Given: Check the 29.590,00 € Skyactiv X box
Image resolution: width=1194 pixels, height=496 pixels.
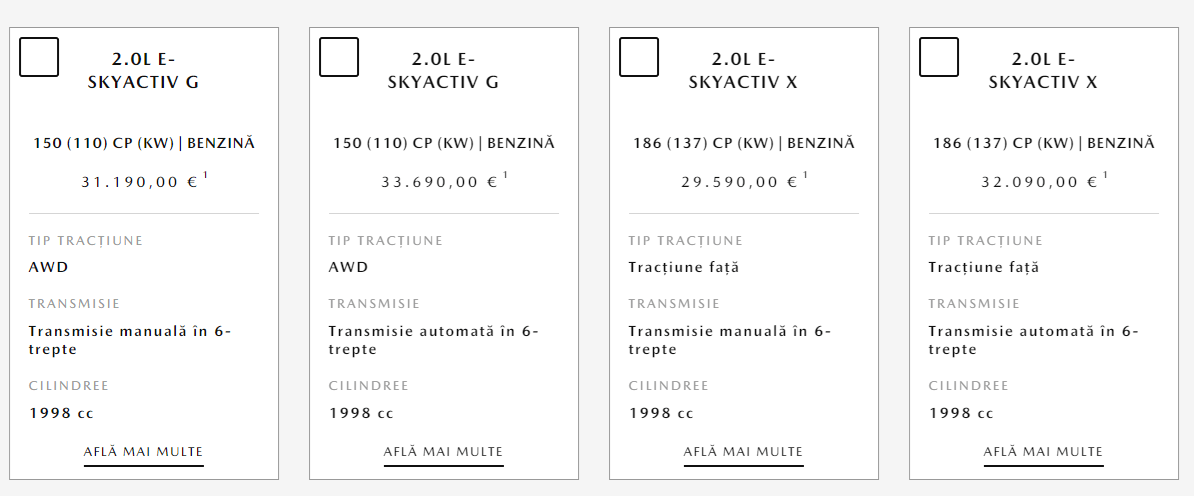Looking at the screenshot, I should [639, 57].
